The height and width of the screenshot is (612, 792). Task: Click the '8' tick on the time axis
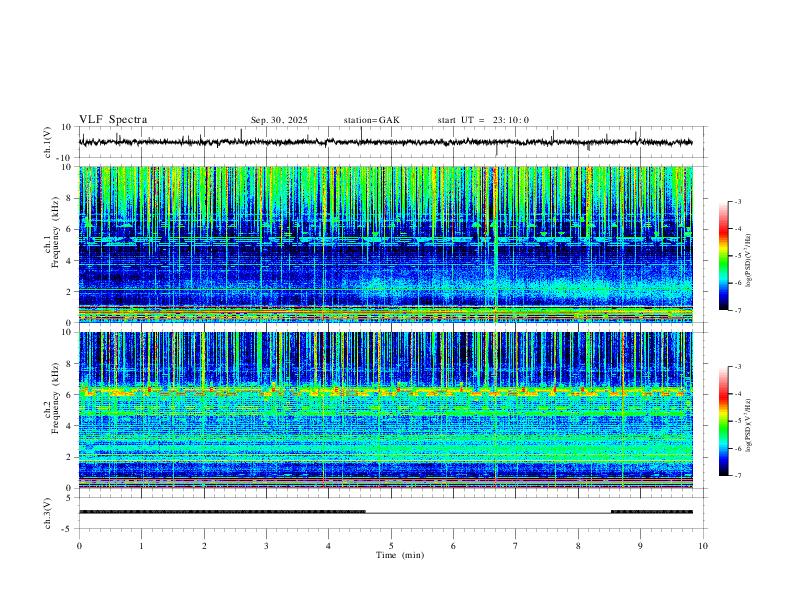coord(578,546)
